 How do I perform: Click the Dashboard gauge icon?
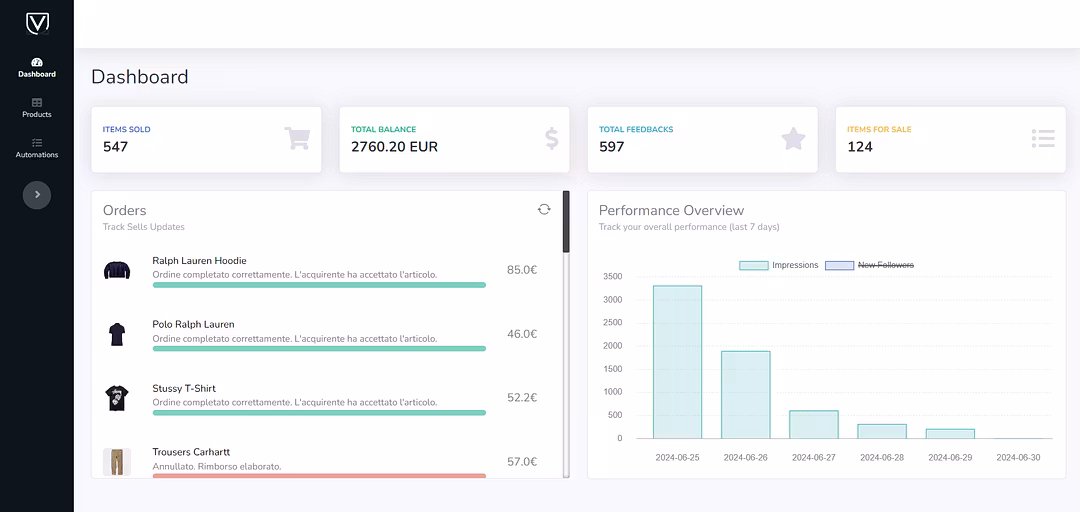tap(37, 62)
